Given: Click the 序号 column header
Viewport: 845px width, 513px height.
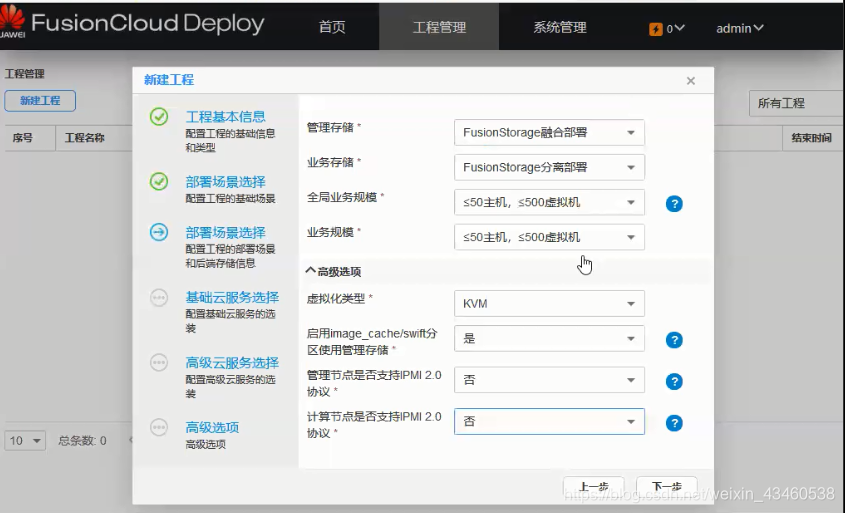Looking at the screenshot, I should 23,138.
